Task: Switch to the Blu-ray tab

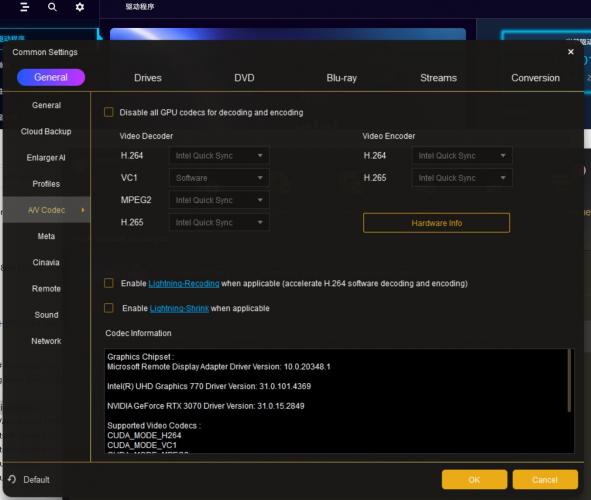Action: tap(341, 78)
